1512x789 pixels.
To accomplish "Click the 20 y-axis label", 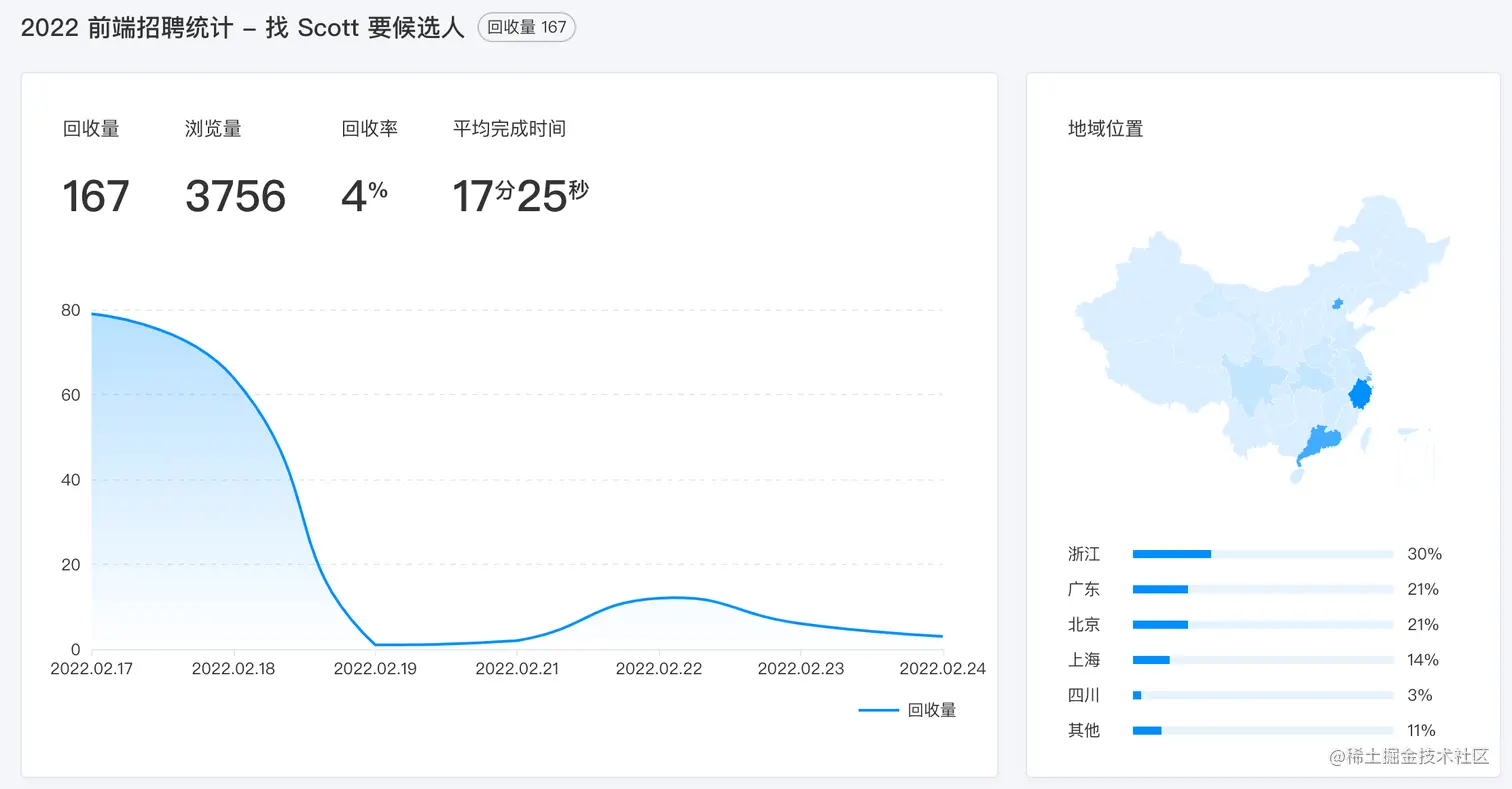I will [70, 565].
